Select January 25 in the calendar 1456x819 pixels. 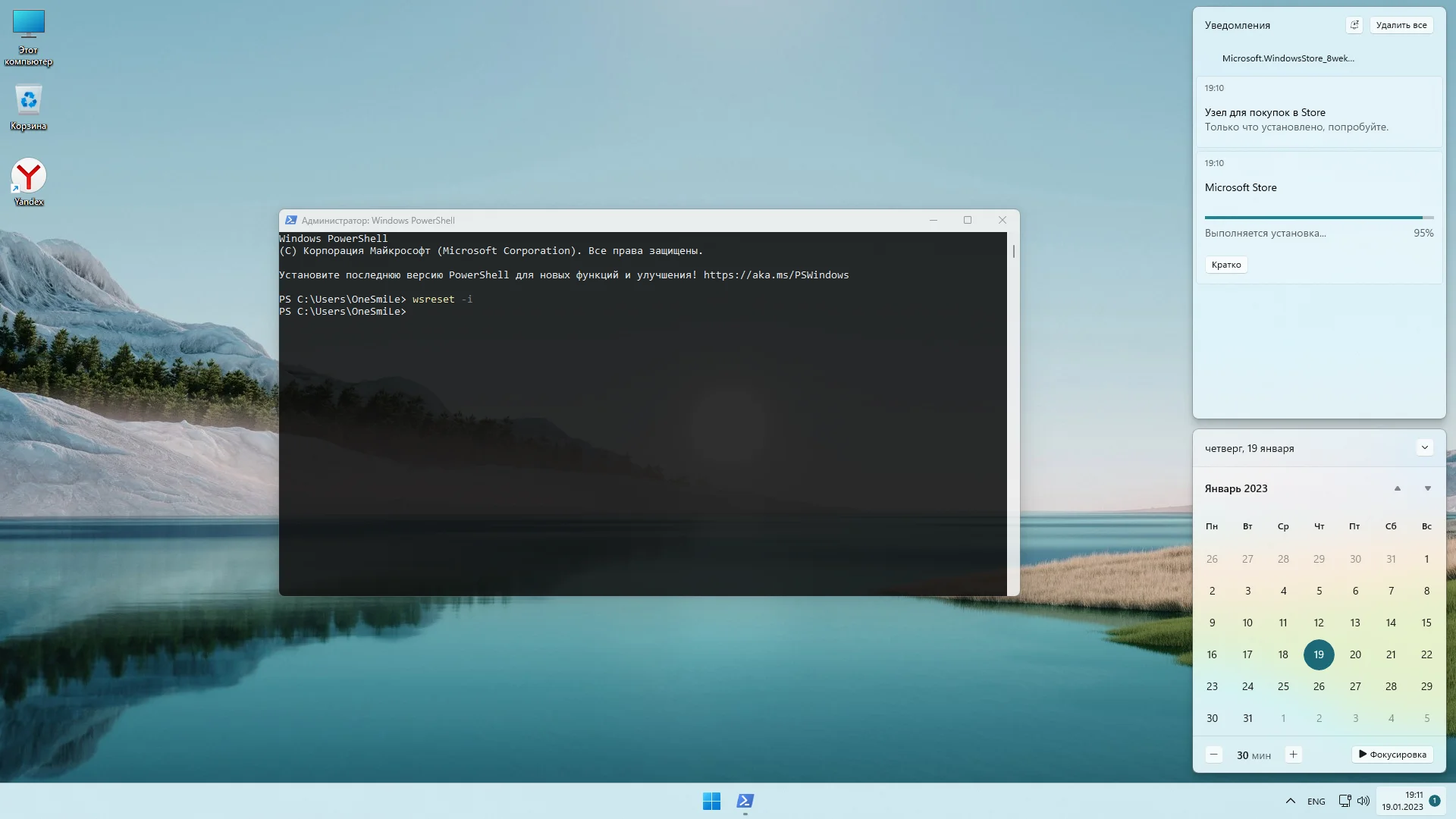(1283, 686)
